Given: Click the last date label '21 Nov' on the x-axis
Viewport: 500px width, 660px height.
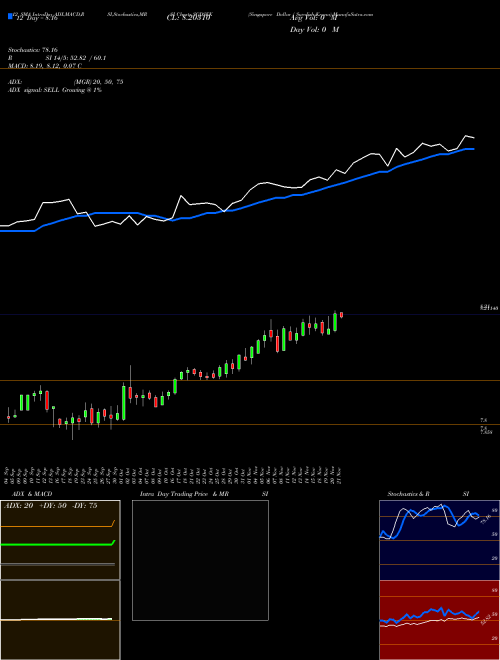Looking at the screenshot, I should [339, 475].
